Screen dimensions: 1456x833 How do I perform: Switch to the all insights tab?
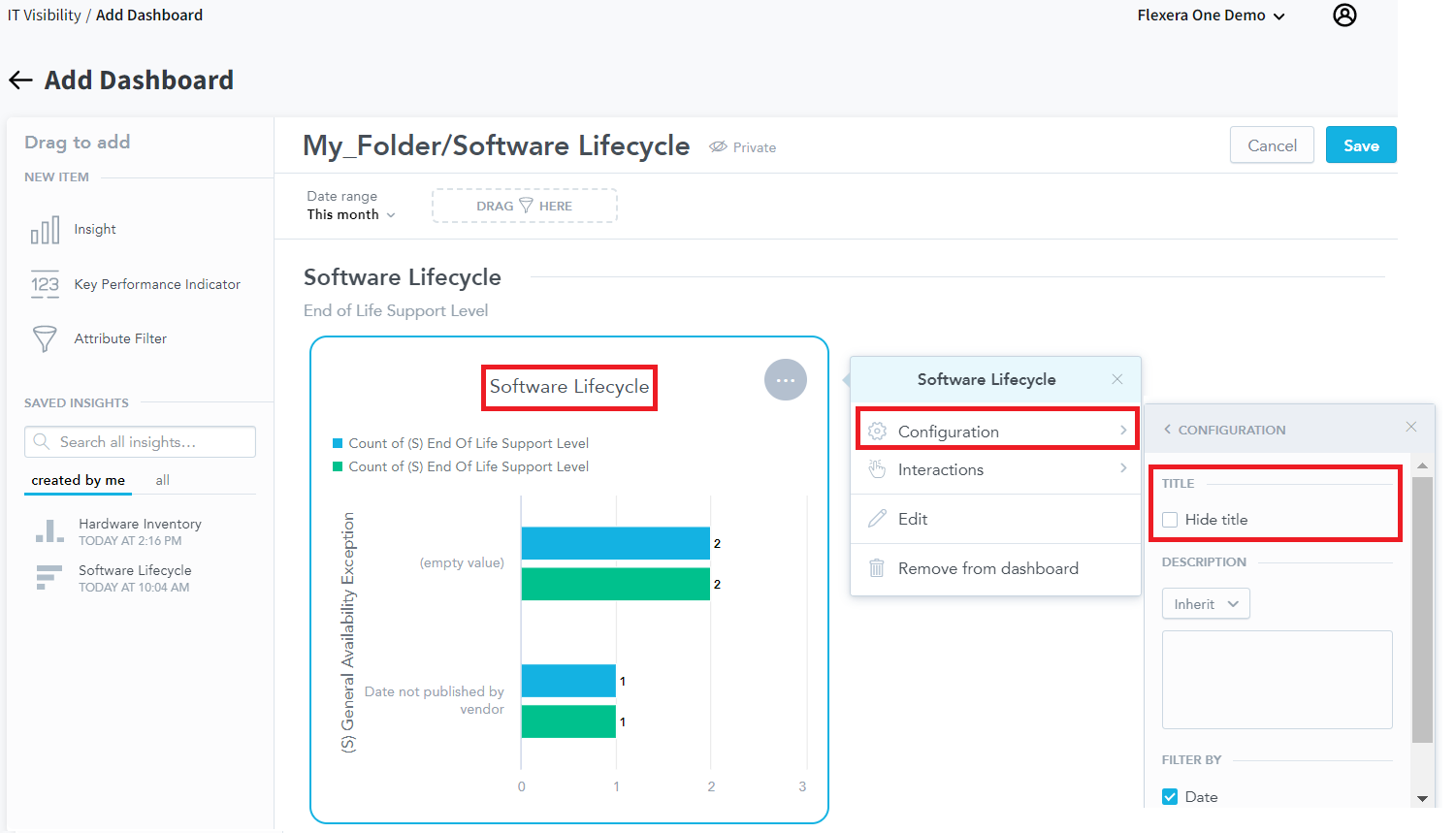pyautogui.click(x=162, y=480)
